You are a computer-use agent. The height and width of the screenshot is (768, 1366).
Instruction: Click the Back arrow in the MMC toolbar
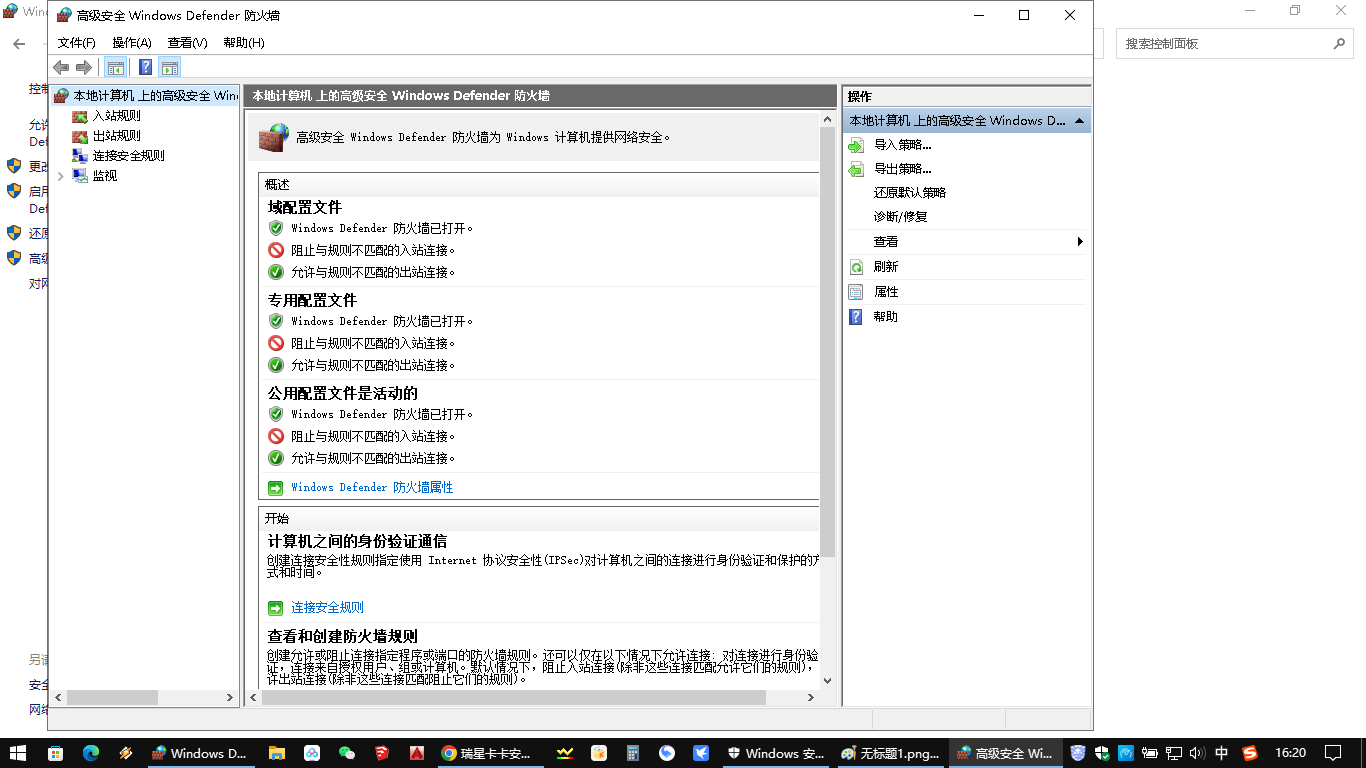coord(61,67)
